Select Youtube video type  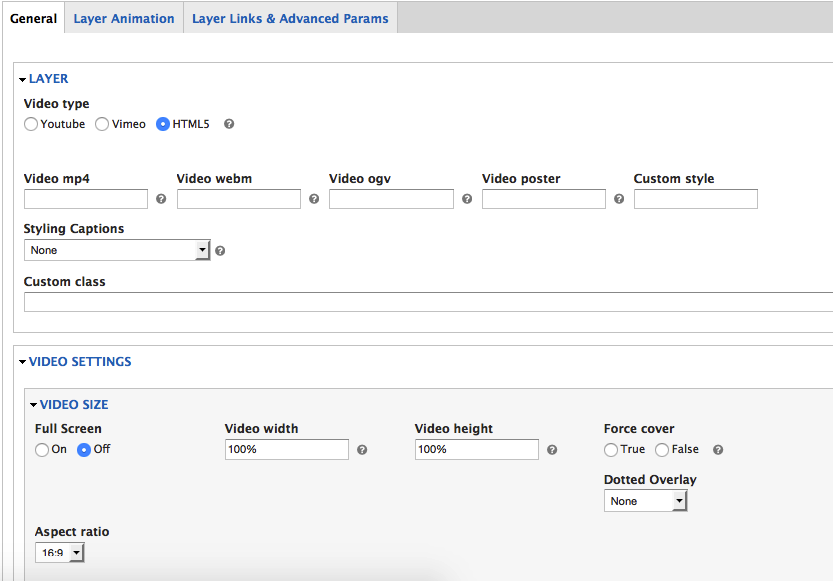click(x=31, y=125)
